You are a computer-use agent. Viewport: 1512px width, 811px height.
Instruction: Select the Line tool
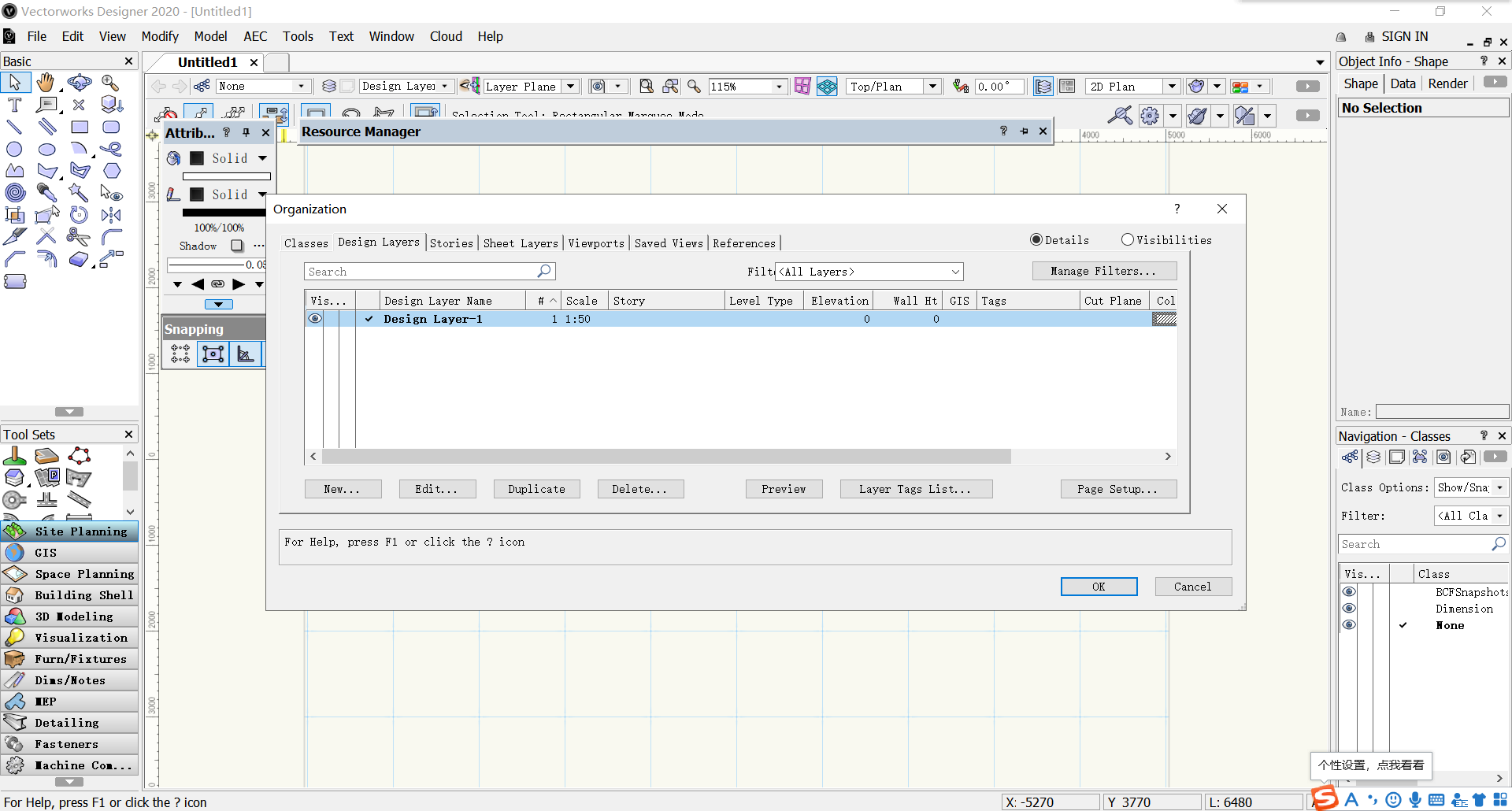15,127
